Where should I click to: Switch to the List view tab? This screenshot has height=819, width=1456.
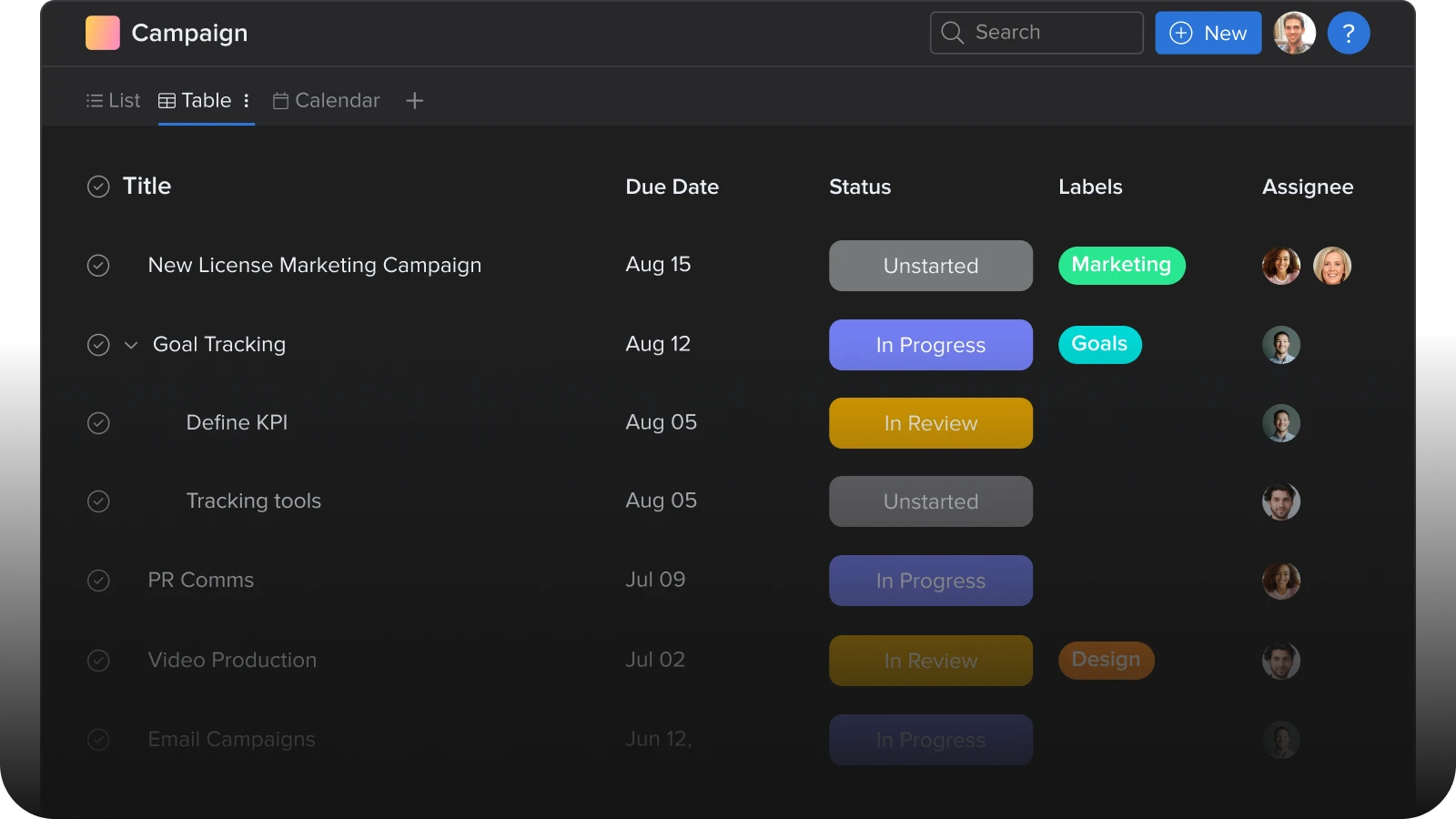click(114, 101)
